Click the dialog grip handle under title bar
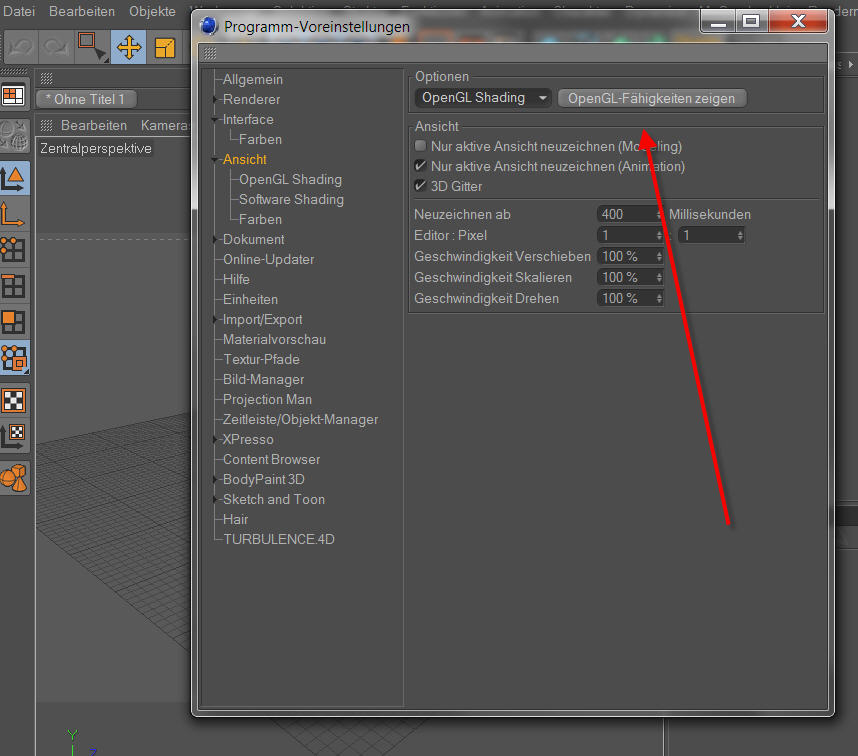The image size is (858, 756). click(210, 53)
